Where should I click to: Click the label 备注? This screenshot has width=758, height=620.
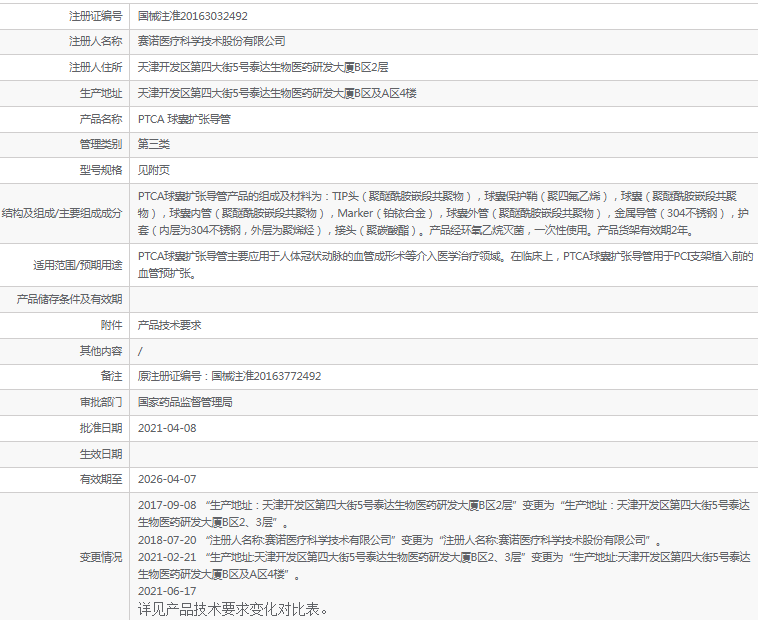tap(111, 376)
